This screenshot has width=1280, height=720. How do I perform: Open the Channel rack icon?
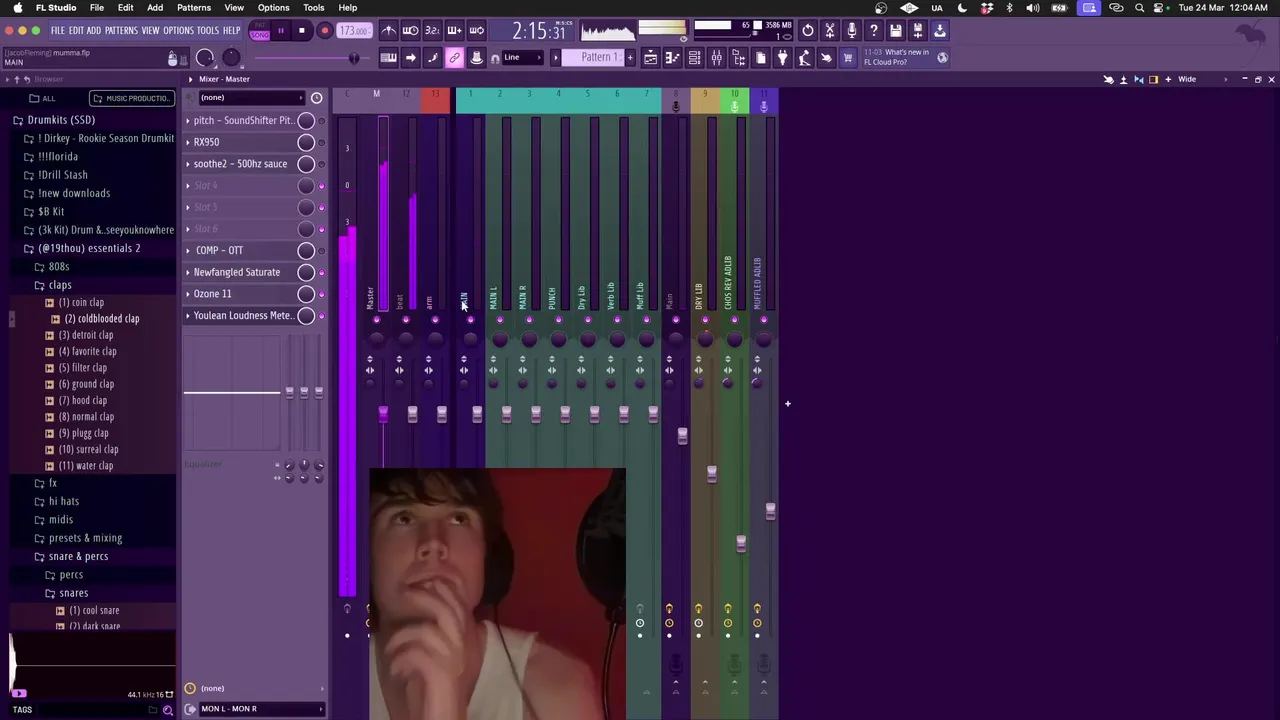(694, 58)
